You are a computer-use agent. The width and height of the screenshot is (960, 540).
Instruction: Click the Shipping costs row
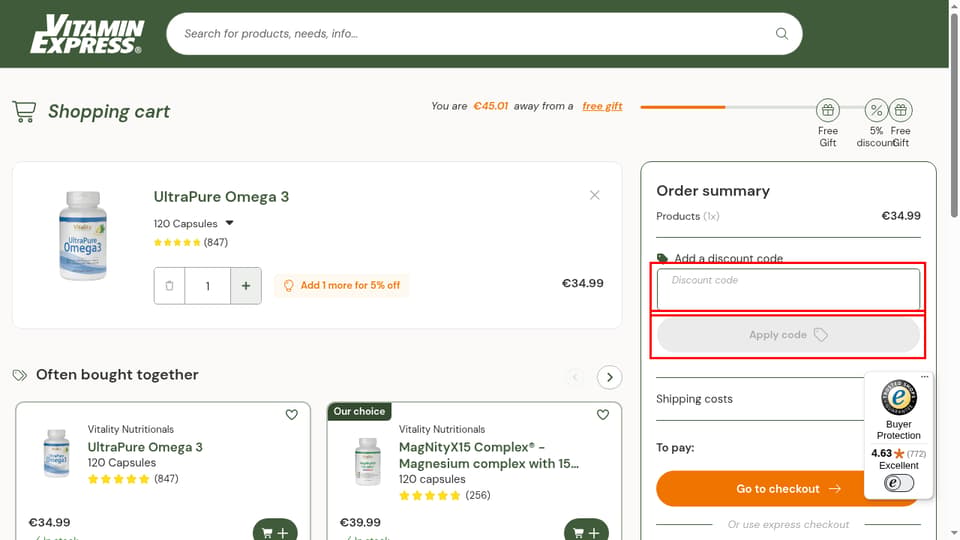point(788,399)
